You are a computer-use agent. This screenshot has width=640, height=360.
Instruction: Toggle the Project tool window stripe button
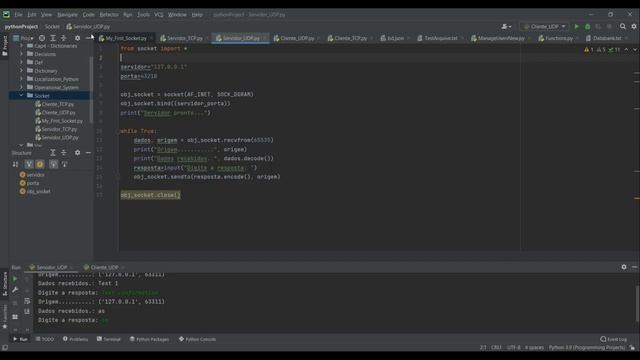point(4,46)
